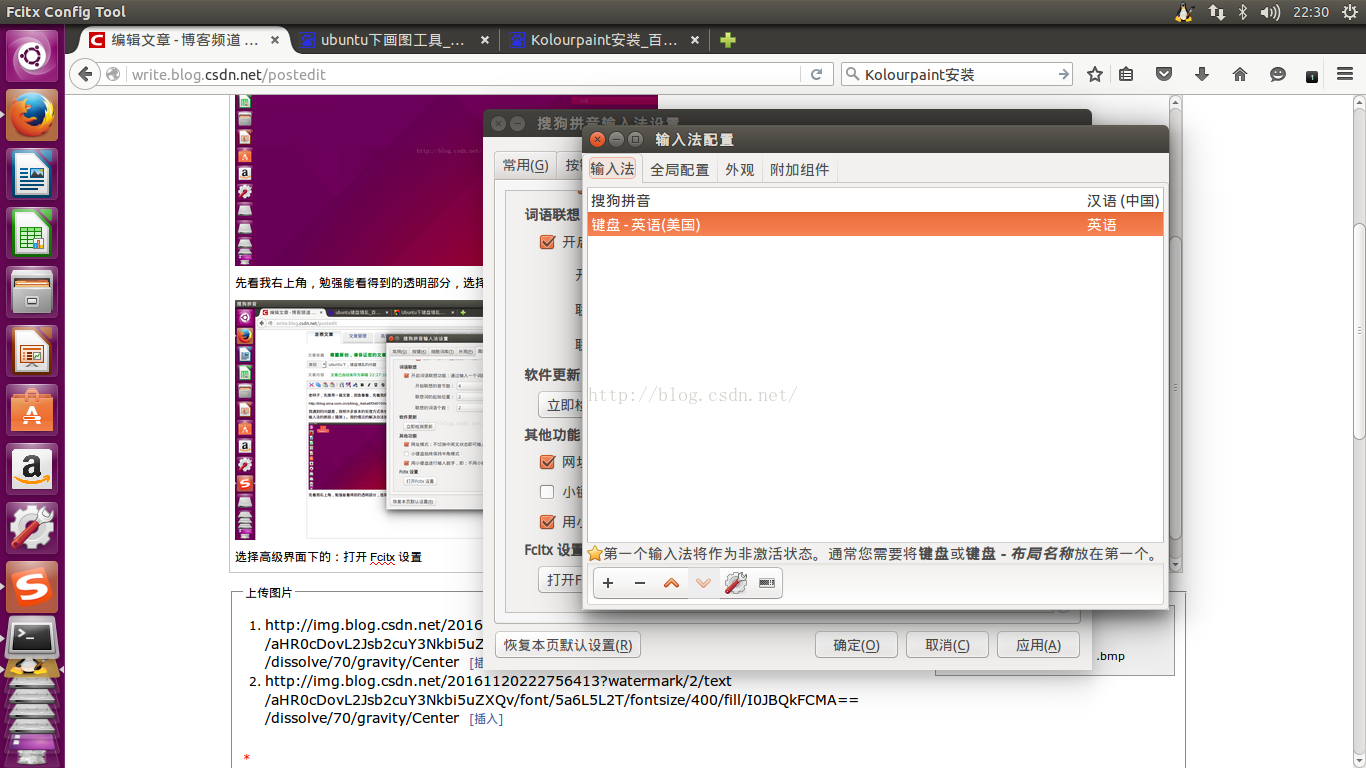Open new Firefox tab with plus

click(728, 40)
